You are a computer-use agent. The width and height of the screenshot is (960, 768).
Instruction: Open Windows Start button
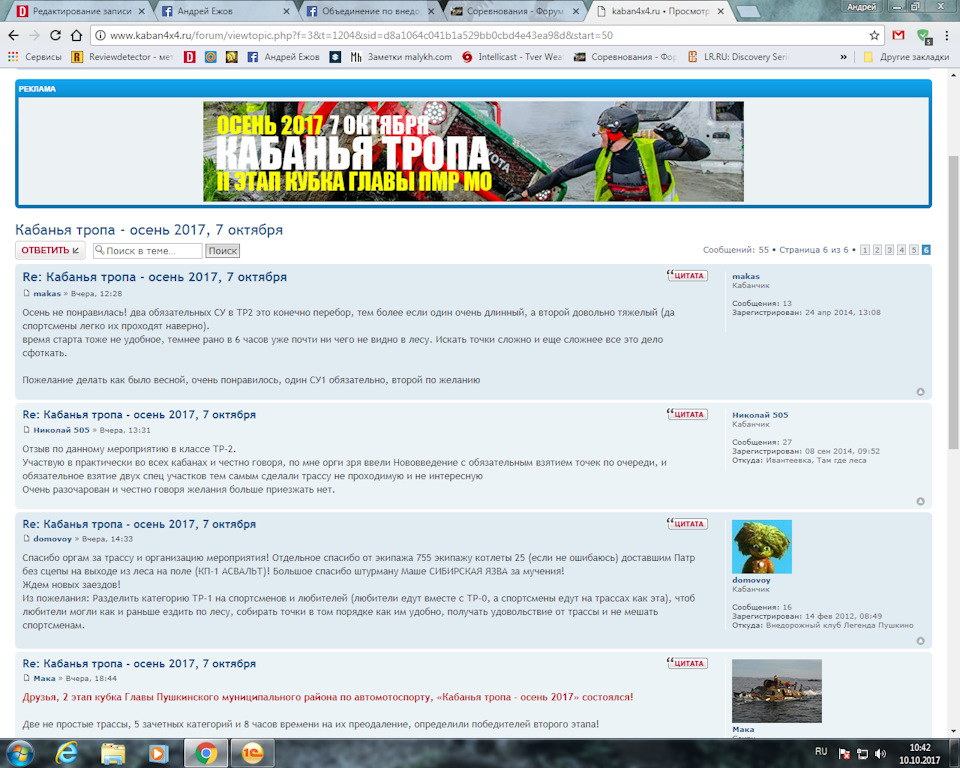19,753
